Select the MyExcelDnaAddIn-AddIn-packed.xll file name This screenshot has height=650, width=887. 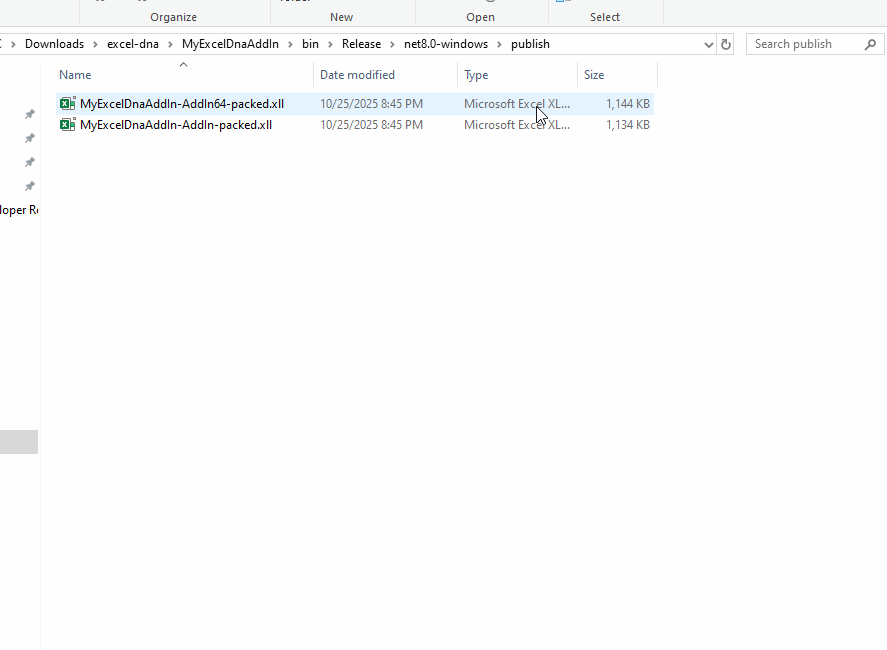(176, 125)
